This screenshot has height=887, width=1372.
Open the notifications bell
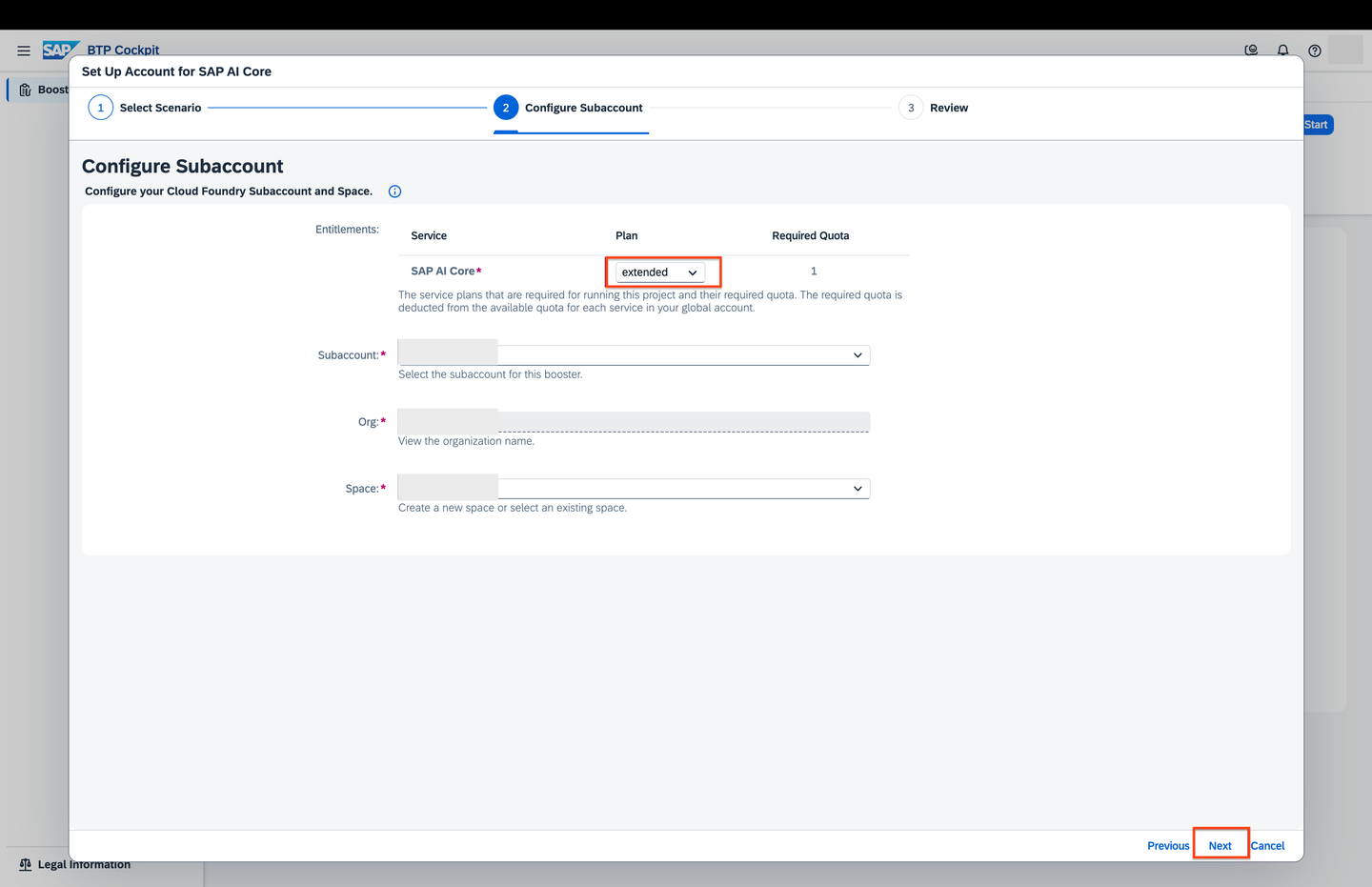[1282, 50]
